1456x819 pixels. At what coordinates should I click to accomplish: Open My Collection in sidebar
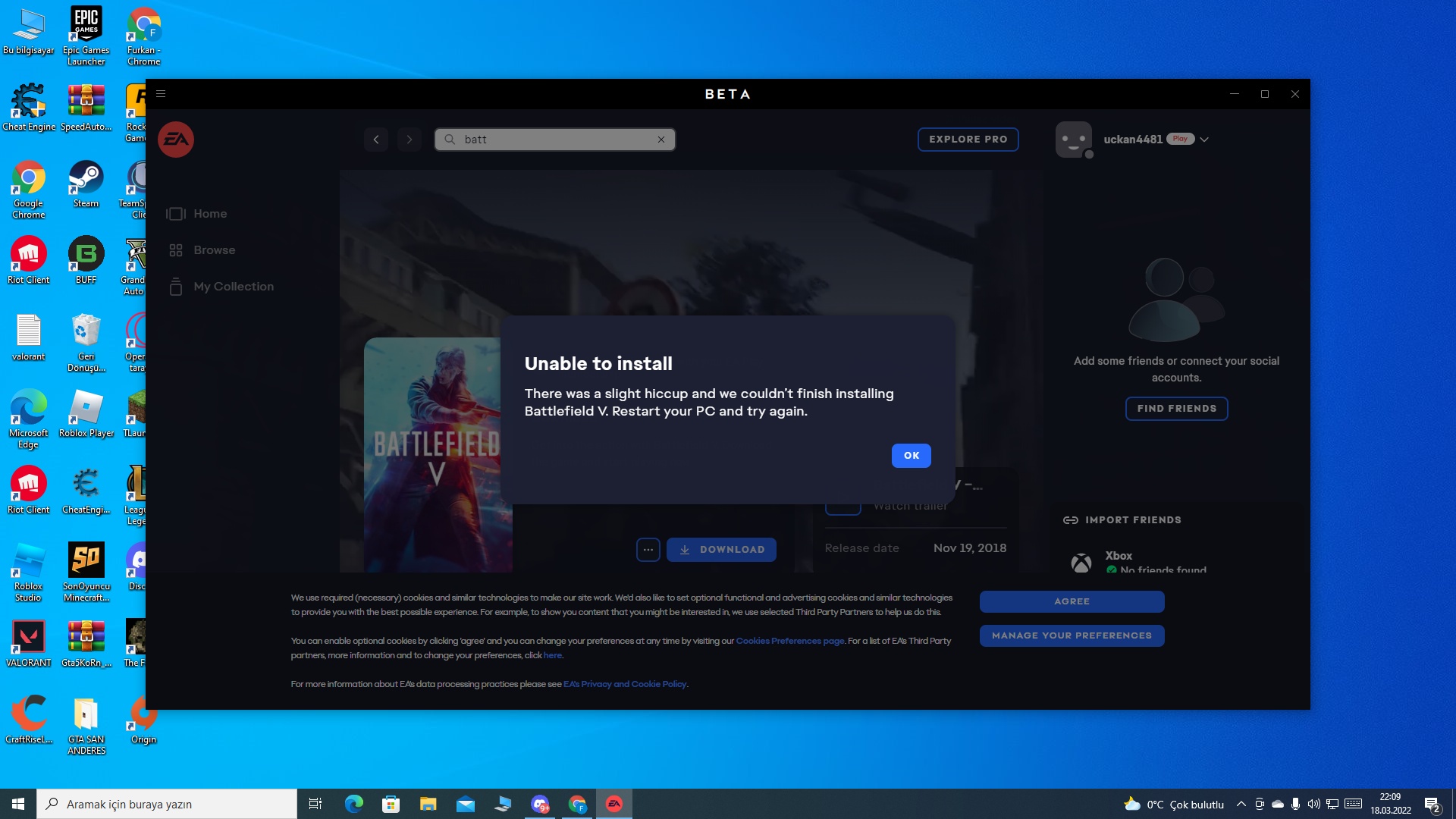point(220,287)
